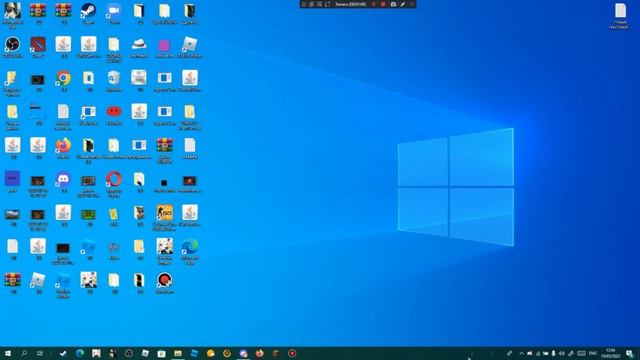Viewport: 640px width, 360px height.
Task: Open the notification center
Action: (629, 353)
